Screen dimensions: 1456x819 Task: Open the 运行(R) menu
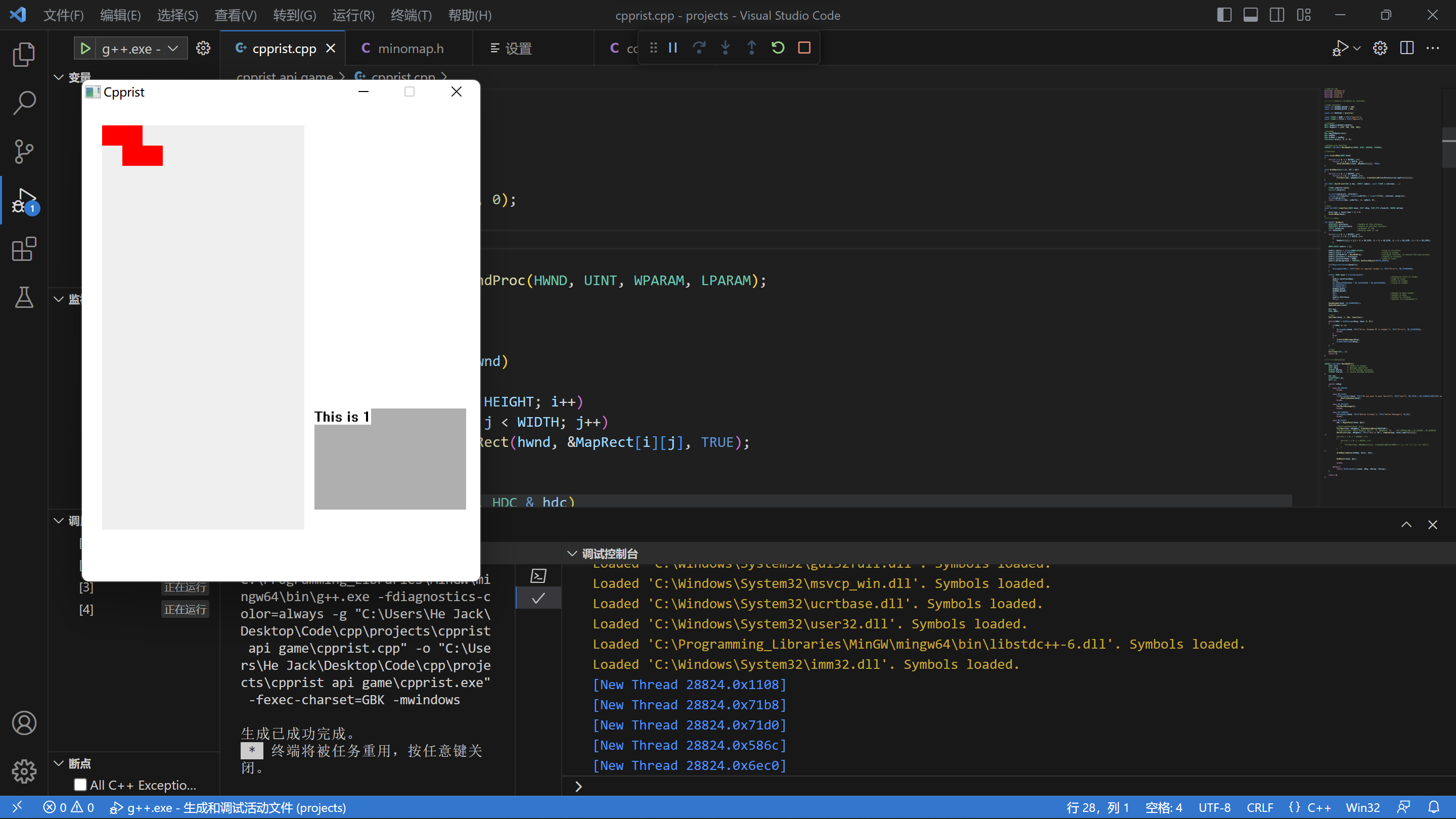pyautogui.click(x=353, y=15)
